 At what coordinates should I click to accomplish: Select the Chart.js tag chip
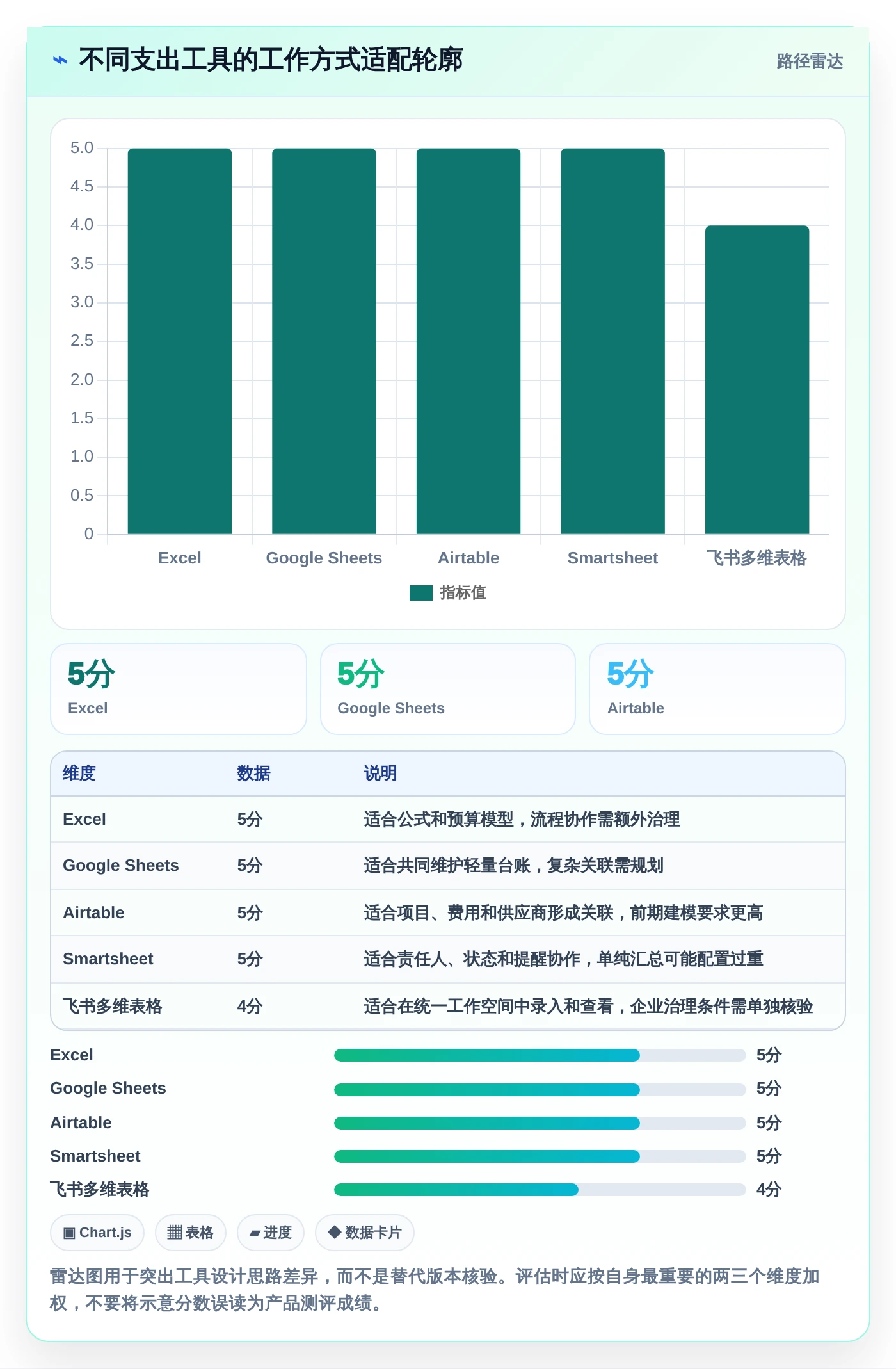(97, 1233)
